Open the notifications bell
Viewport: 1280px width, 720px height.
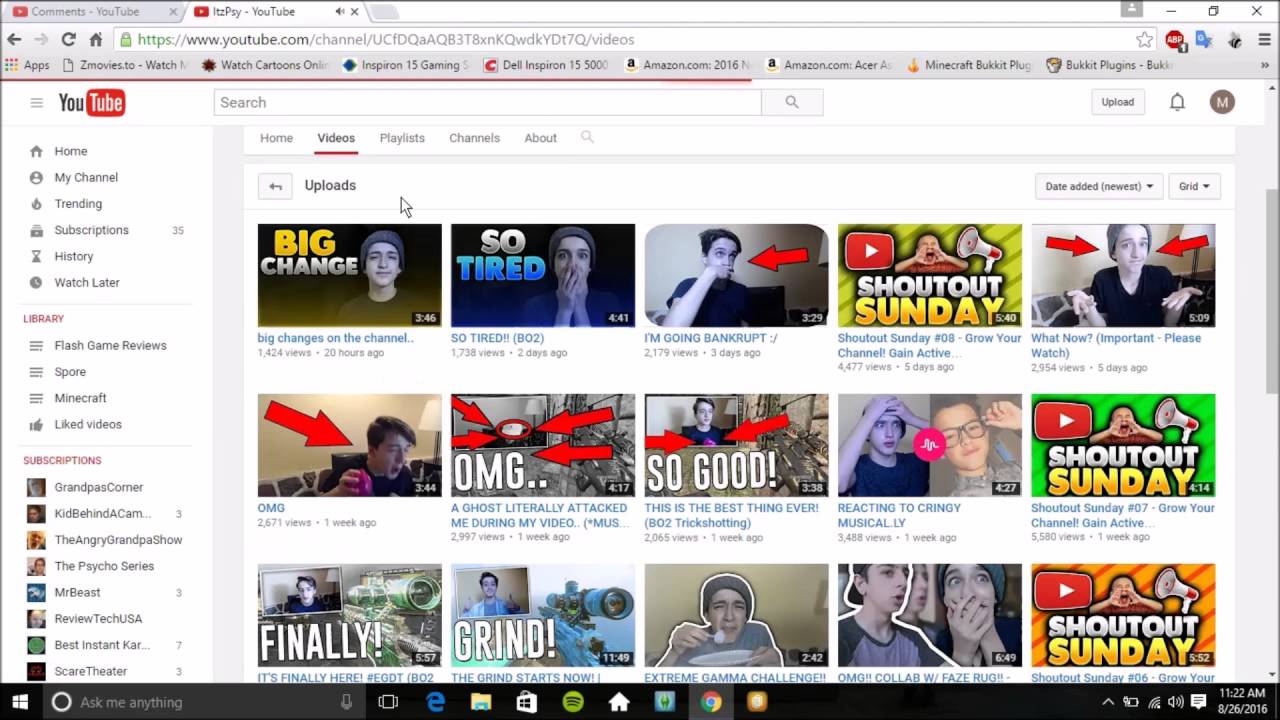click(1177, 102)
